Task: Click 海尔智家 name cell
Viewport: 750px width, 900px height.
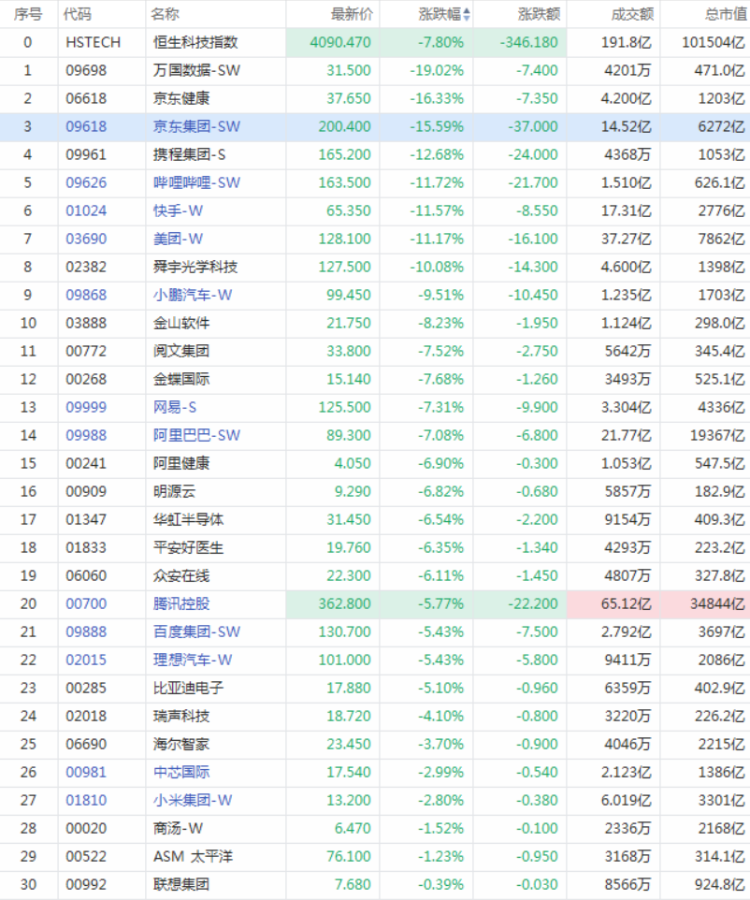Action: pos(181,744)
